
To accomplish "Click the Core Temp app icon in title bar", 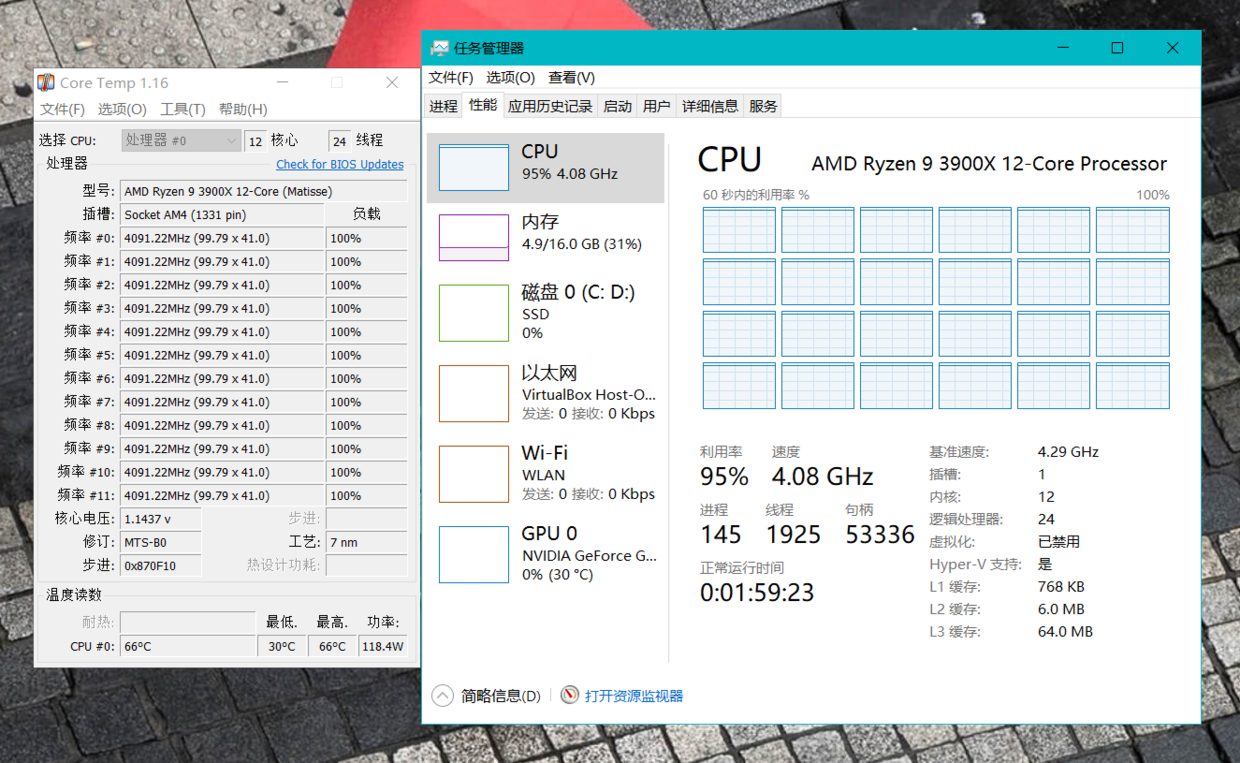I will tap(46, 83).
